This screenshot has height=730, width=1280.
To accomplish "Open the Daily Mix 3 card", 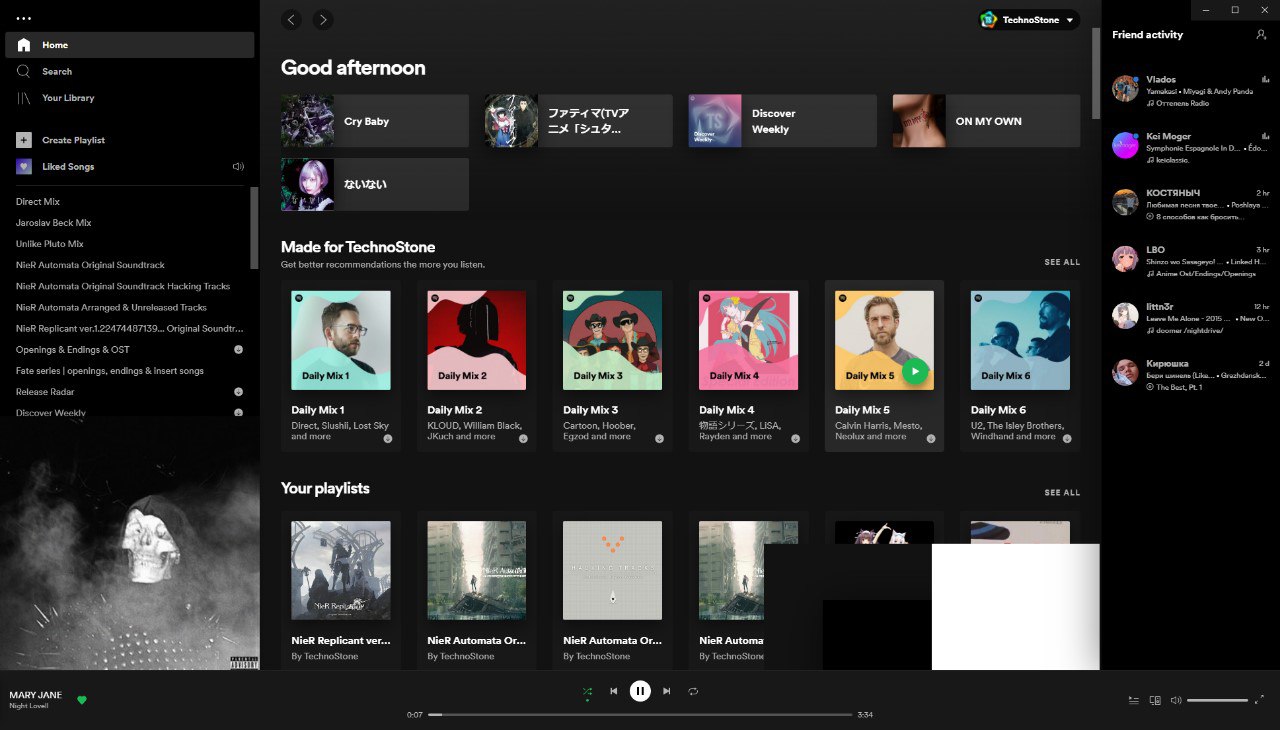I will (x=613, y=366).
